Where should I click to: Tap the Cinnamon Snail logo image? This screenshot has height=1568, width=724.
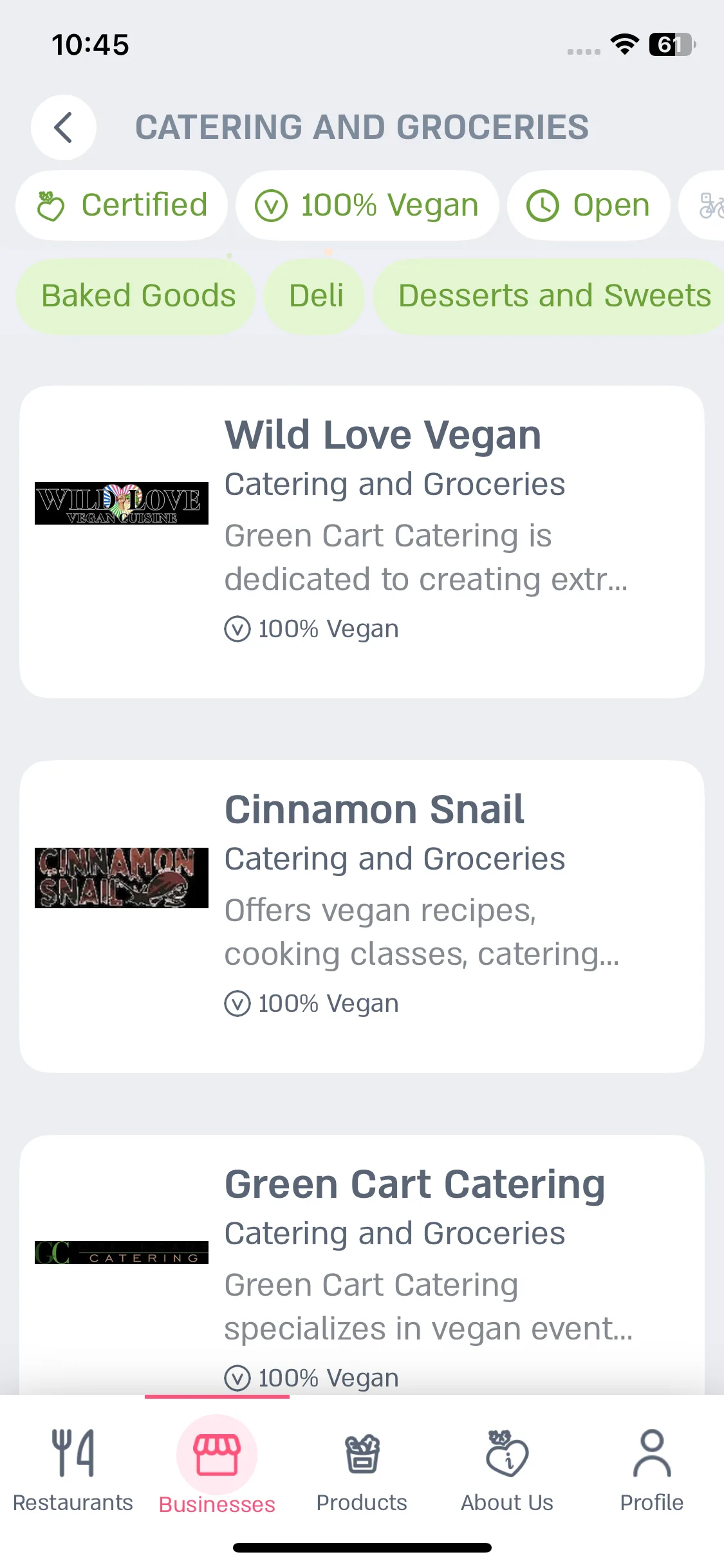coord(122,878)
